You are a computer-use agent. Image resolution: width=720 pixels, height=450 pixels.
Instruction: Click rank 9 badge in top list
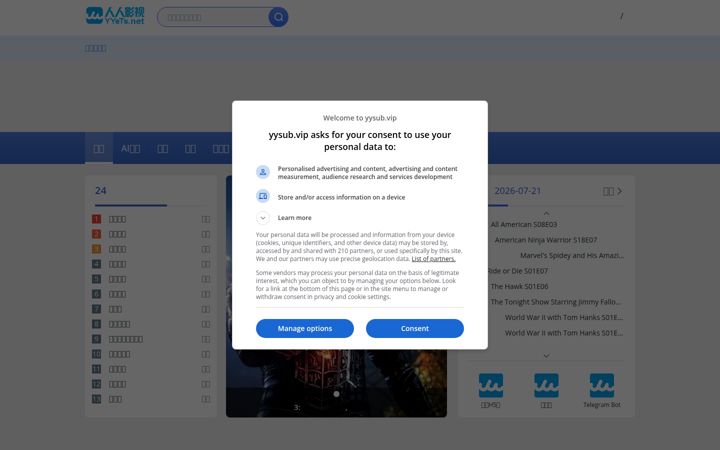(96, 339)
